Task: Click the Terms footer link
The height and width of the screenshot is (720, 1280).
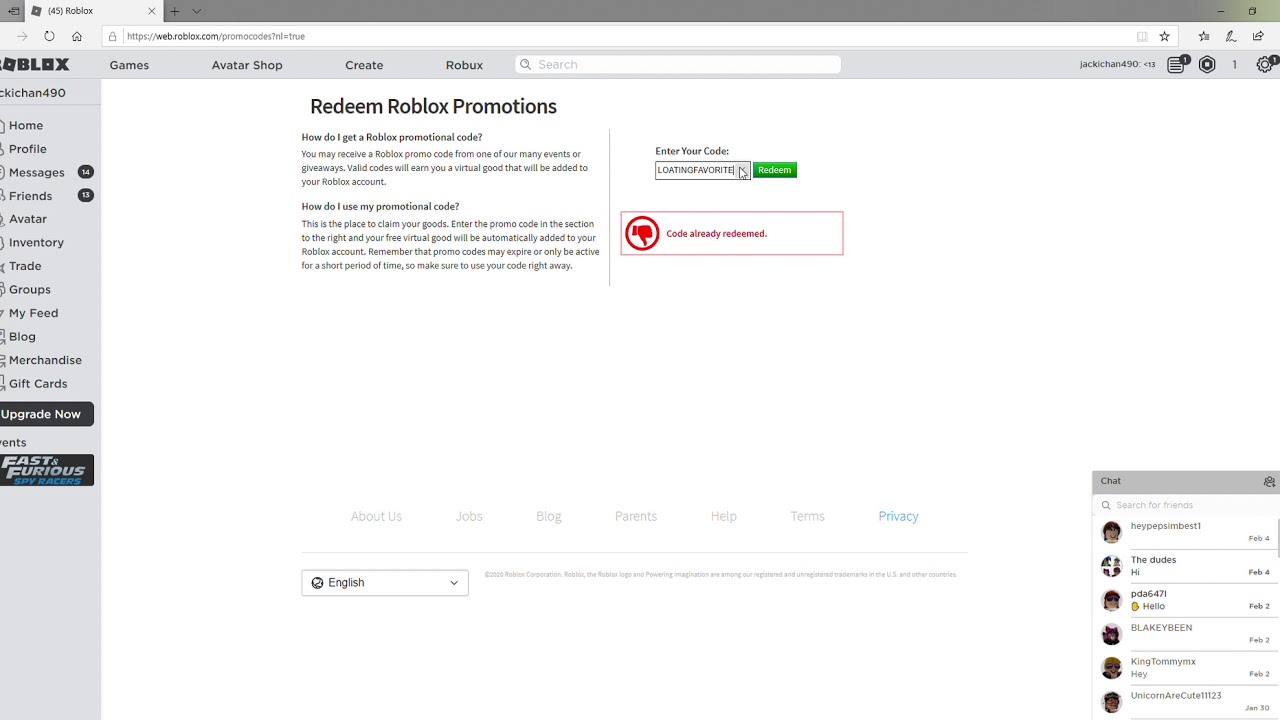Action: coord(807,516)
